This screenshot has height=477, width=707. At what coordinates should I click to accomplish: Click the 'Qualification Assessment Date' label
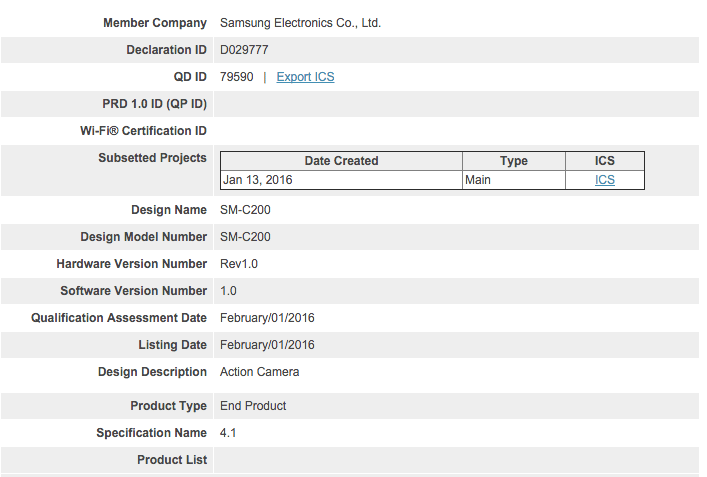(x=119, y=318)
